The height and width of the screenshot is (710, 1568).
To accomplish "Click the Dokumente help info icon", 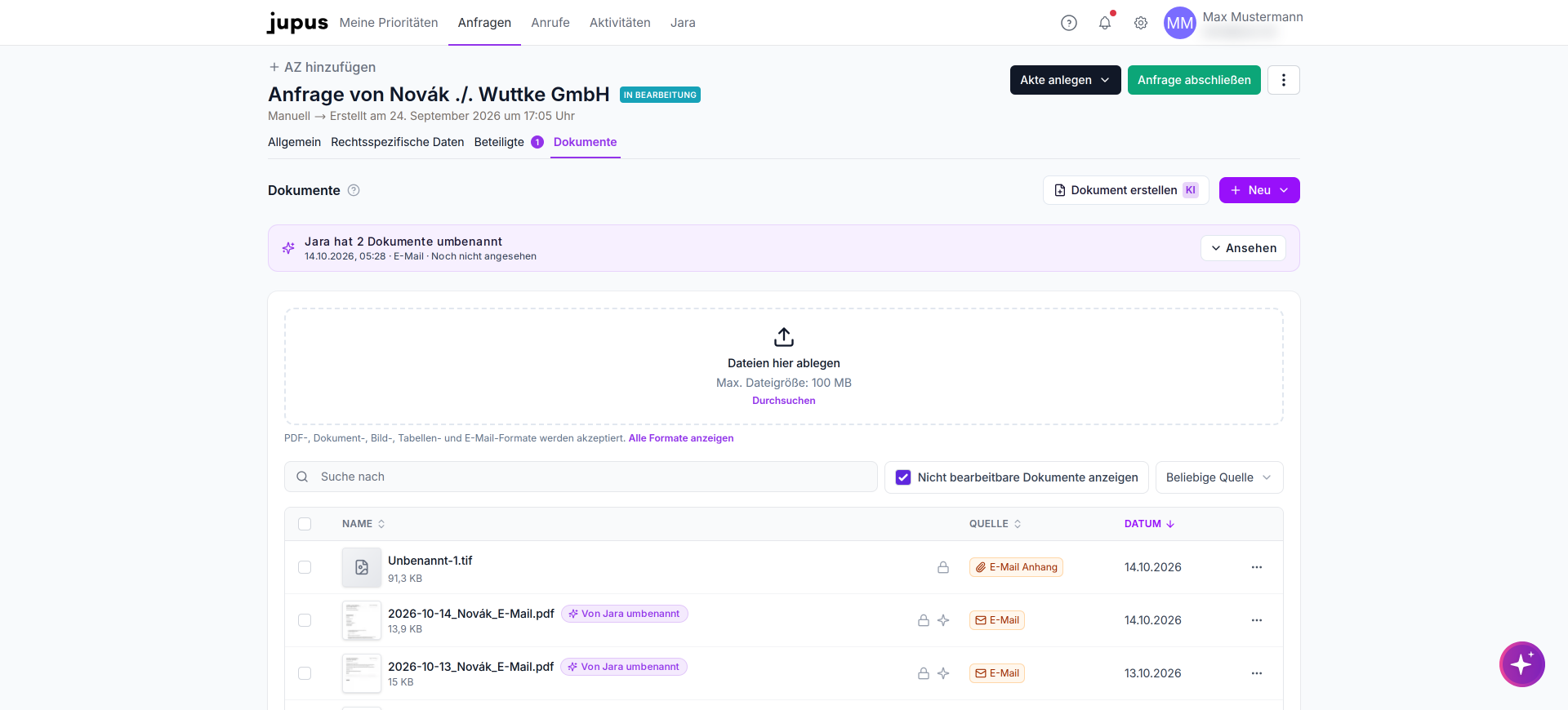I will (354, 190).
